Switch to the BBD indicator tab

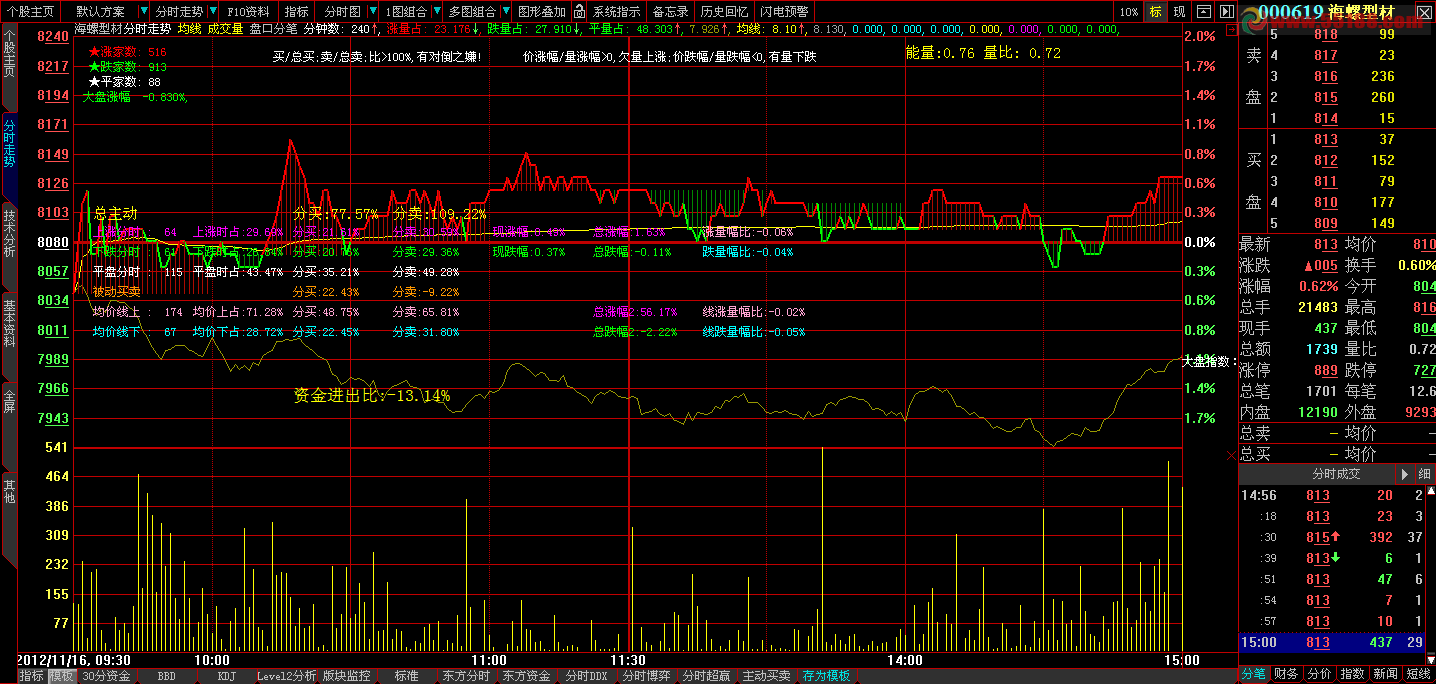pyautogui.click(x=166, y=676)
